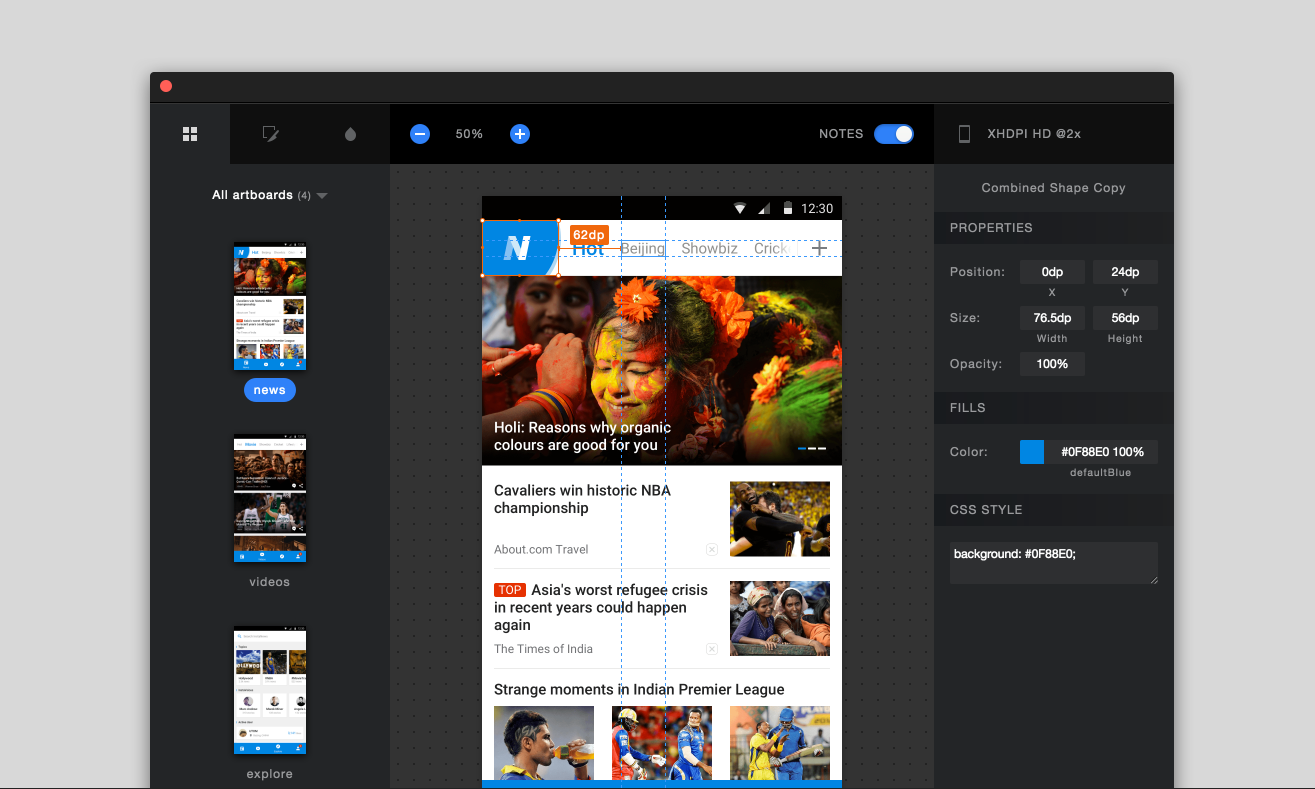Dismiss the About.com Travel article icon
This screenshot has width=1315, height=789.
(x=712, y=549)
